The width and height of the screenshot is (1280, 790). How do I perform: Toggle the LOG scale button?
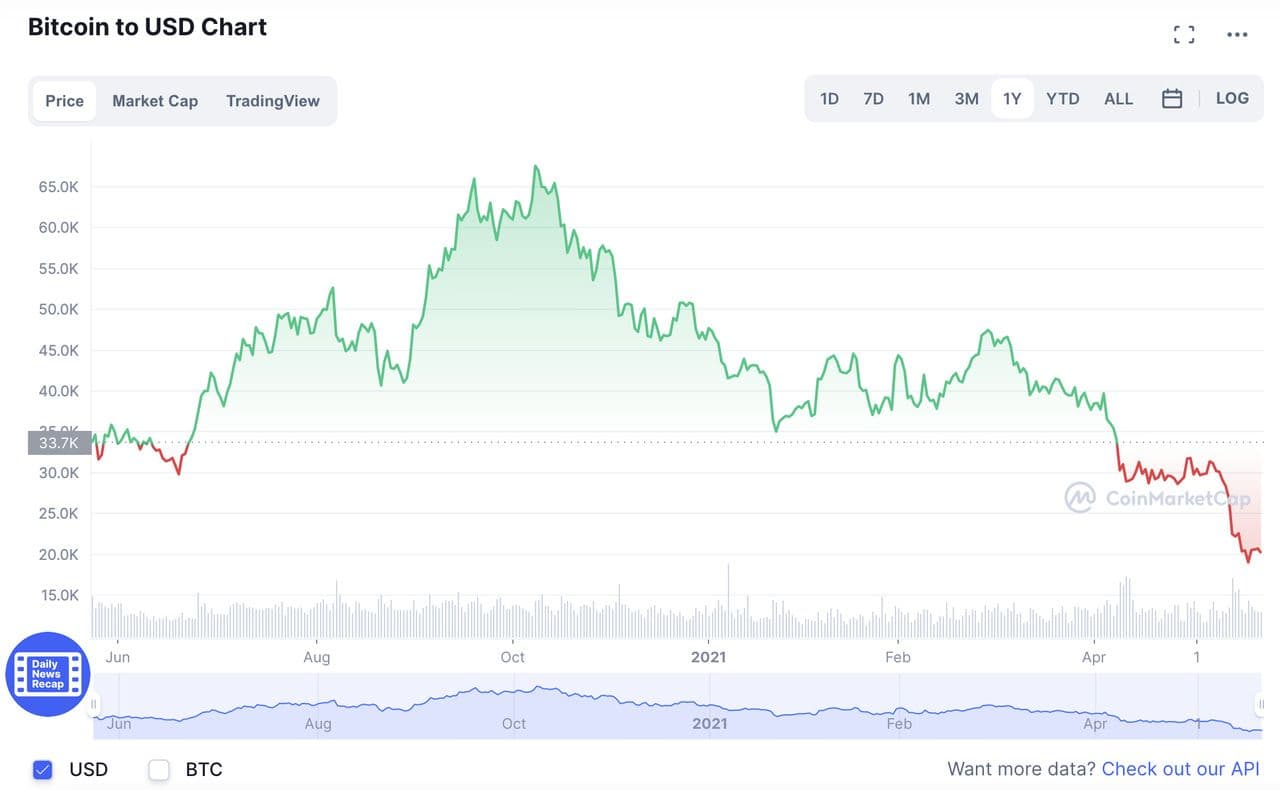pos(1232,98)
